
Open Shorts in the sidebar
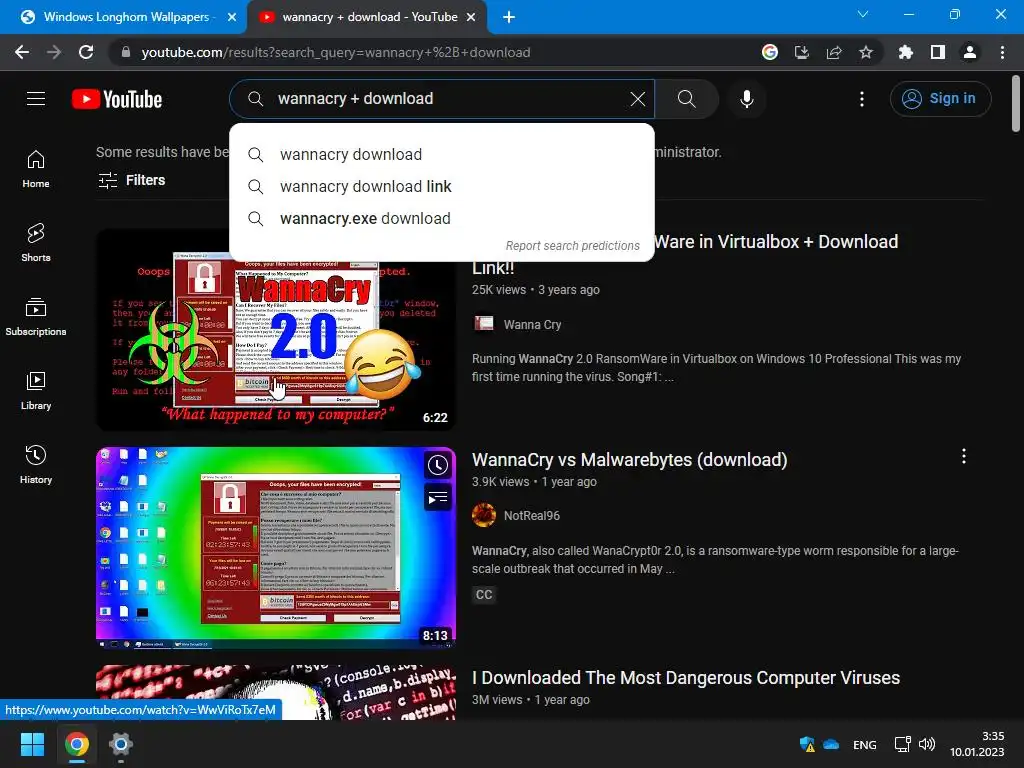[x=36, y=242]
